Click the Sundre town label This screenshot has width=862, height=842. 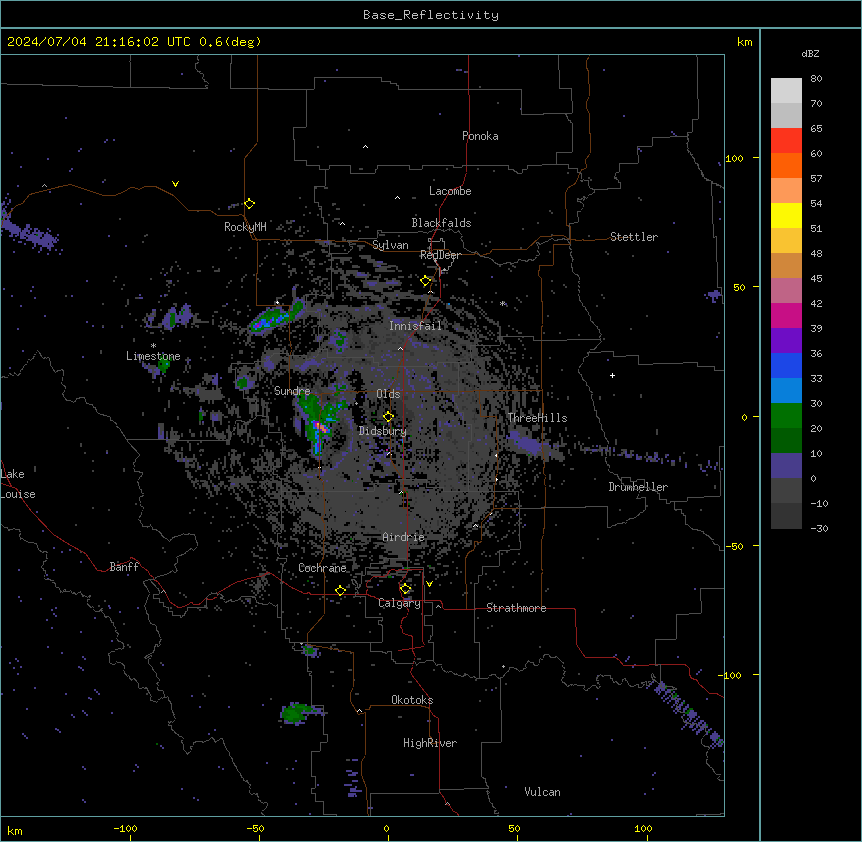pos(292,391)
